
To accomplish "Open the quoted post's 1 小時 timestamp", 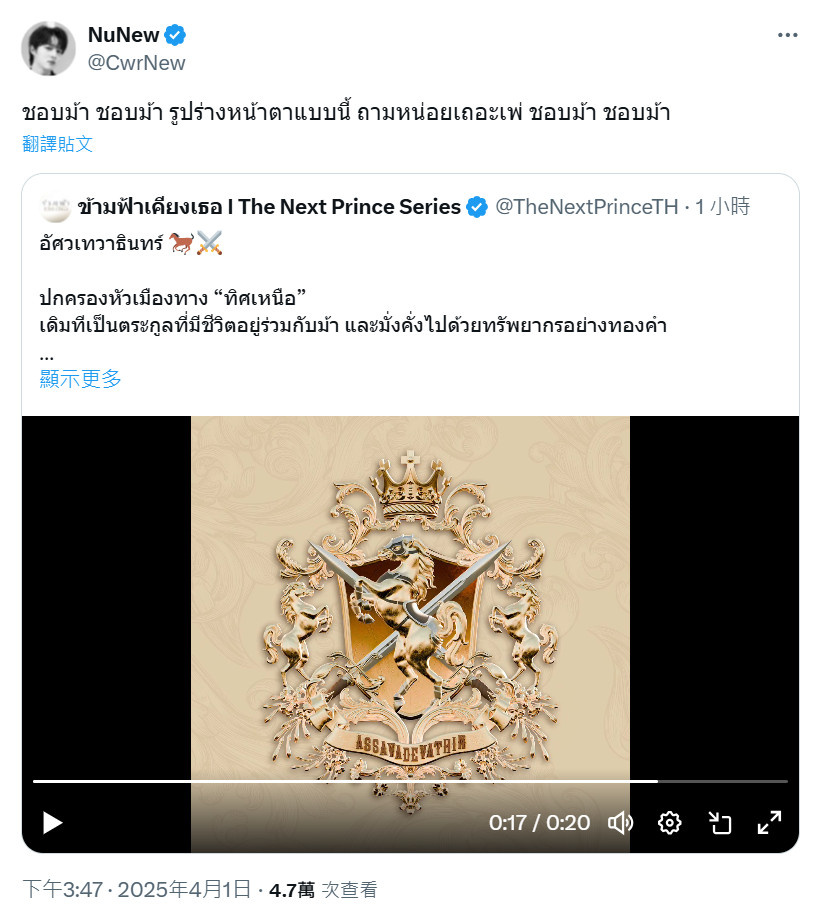I will [x=722, y=206].
